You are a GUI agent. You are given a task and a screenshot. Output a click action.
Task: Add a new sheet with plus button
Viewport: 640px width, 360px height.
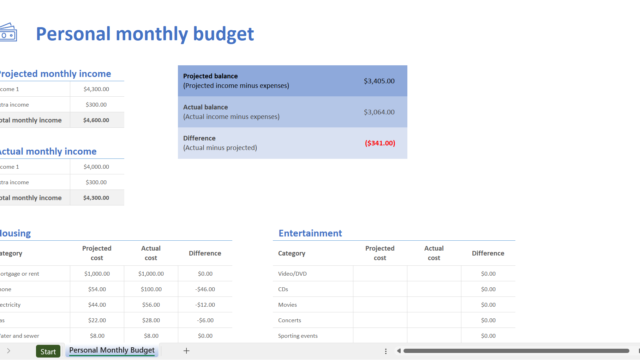pyautogui.click(x=186, y=351)
